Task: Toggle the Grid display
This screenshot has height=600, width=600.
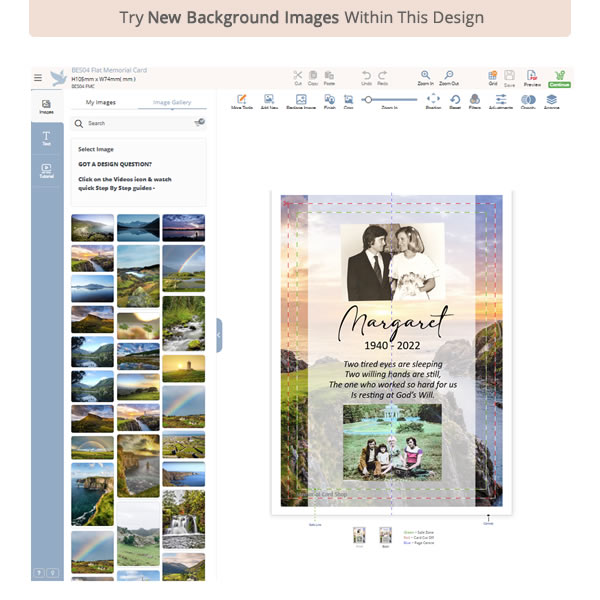Action: pos(492,76)
